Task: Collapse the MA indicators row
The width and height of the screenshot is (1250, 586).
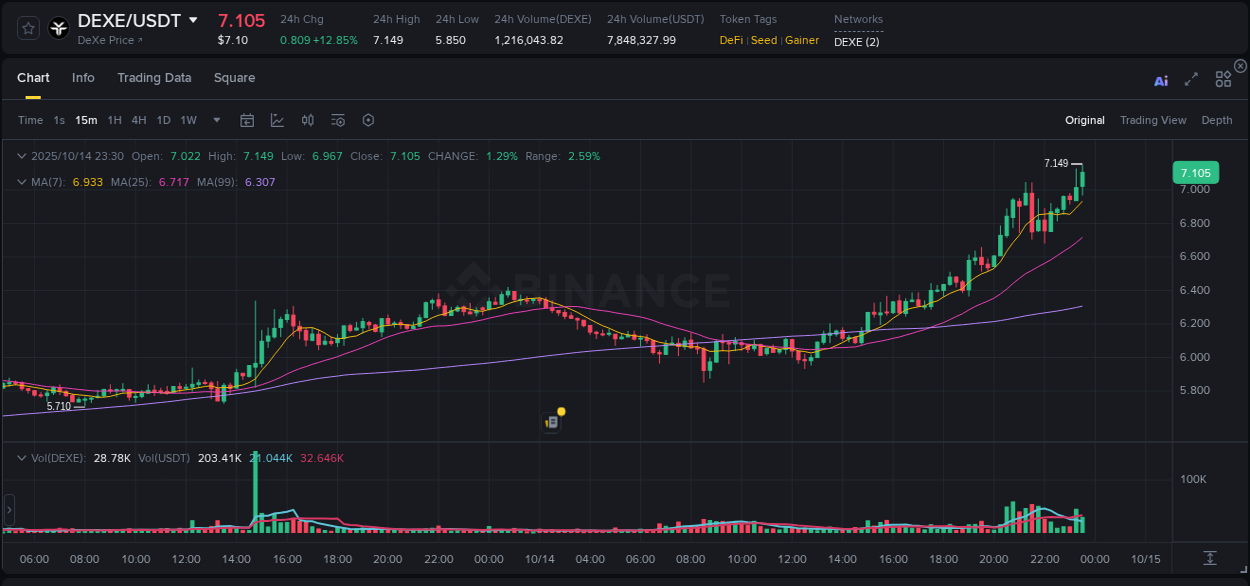Action: [x=21, y=182]
